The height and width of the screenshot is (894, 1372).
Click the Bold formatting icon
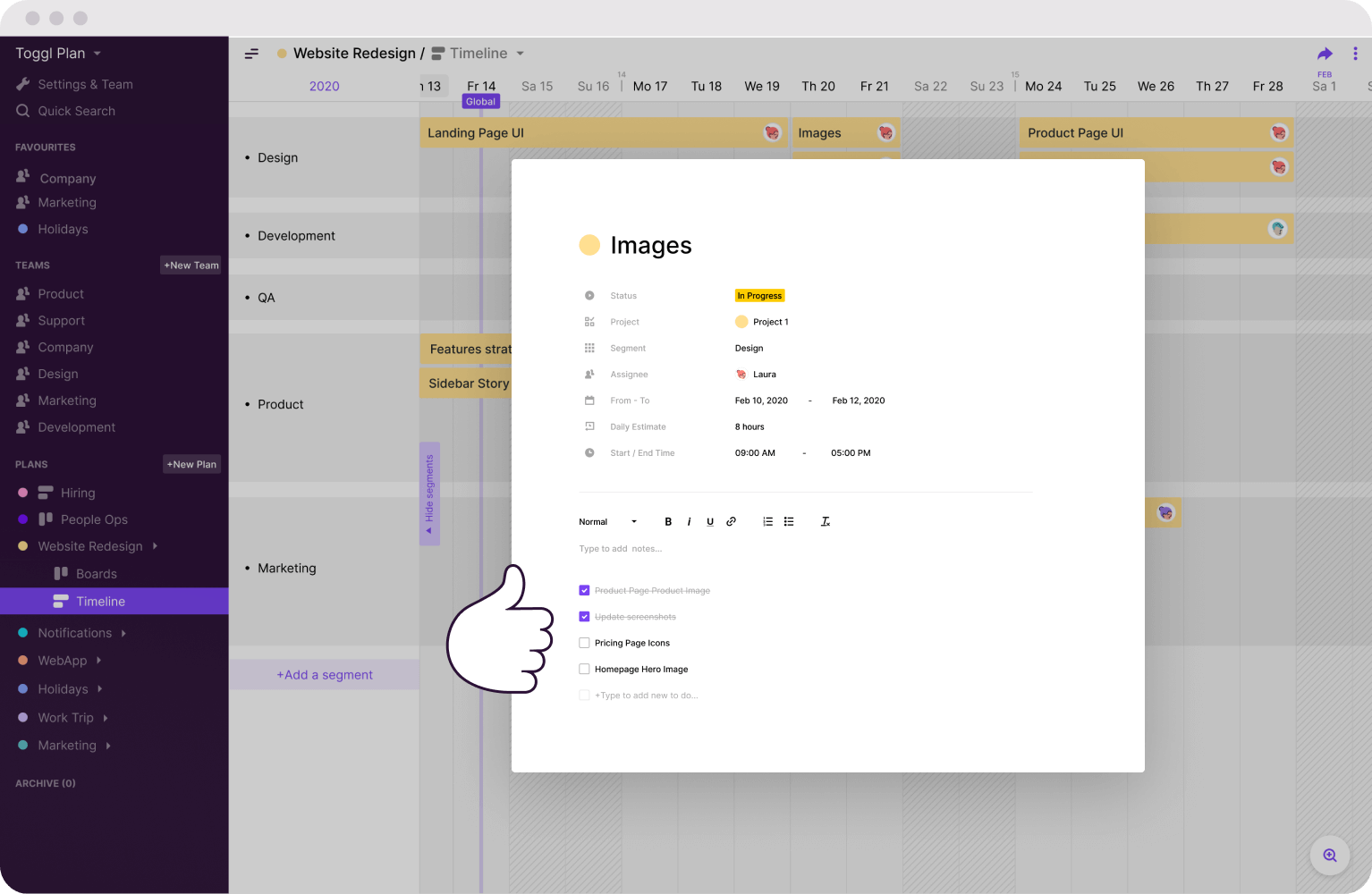668,522
